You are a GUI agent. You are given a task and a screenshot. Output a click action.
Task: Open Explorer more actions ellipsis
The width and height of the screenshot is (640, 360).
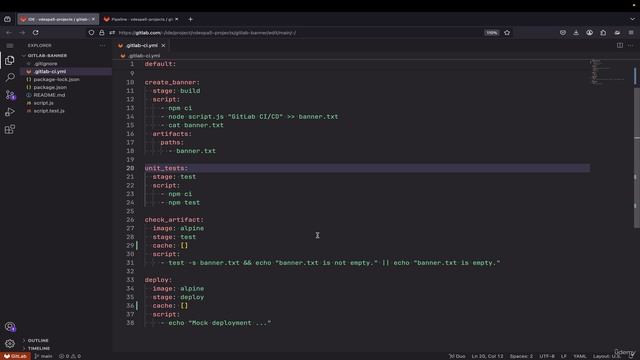(x=102, y=45)
